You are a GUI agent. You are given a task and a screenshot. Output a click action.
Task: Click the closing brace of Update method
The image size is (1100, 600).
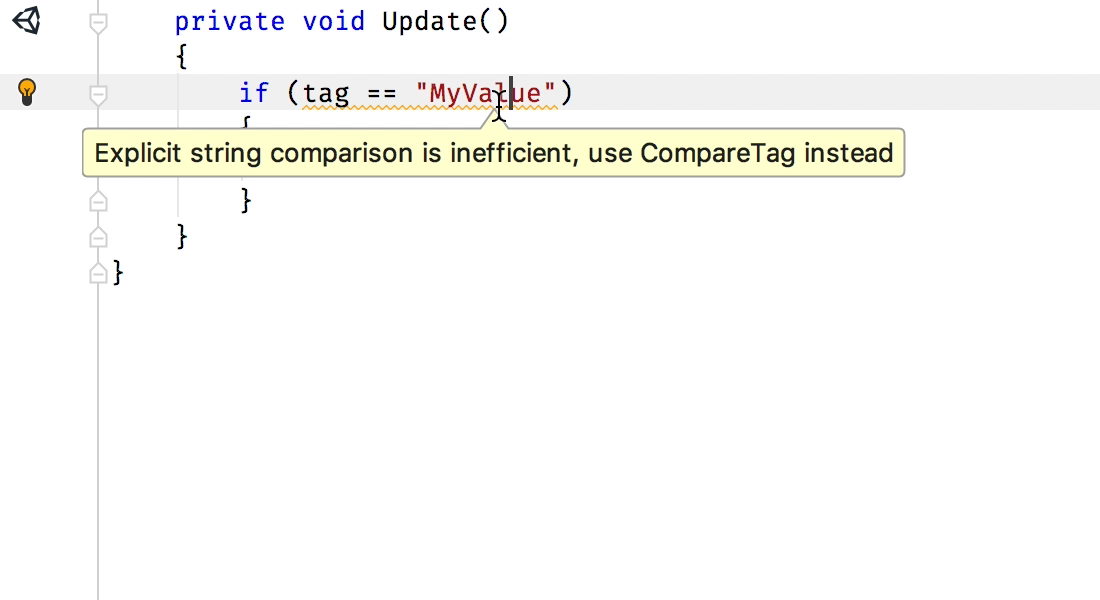(182, 236)
